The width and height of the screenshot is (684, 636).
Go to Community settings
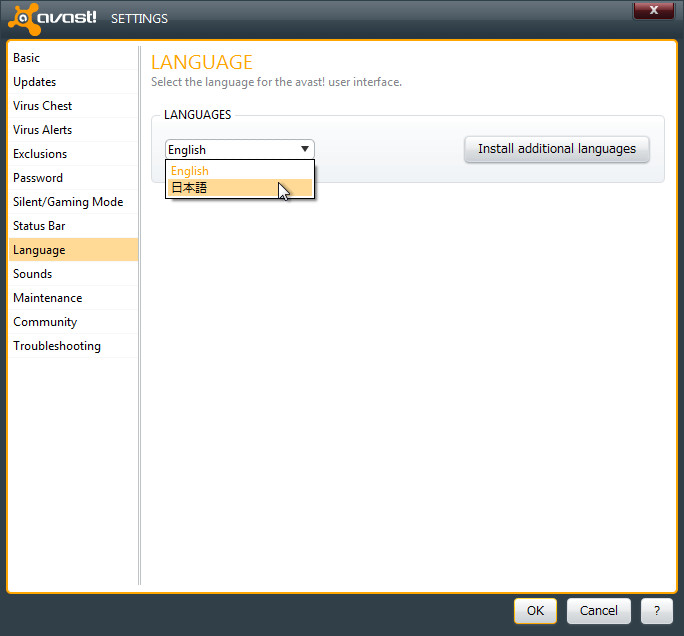tap(73, 322)
